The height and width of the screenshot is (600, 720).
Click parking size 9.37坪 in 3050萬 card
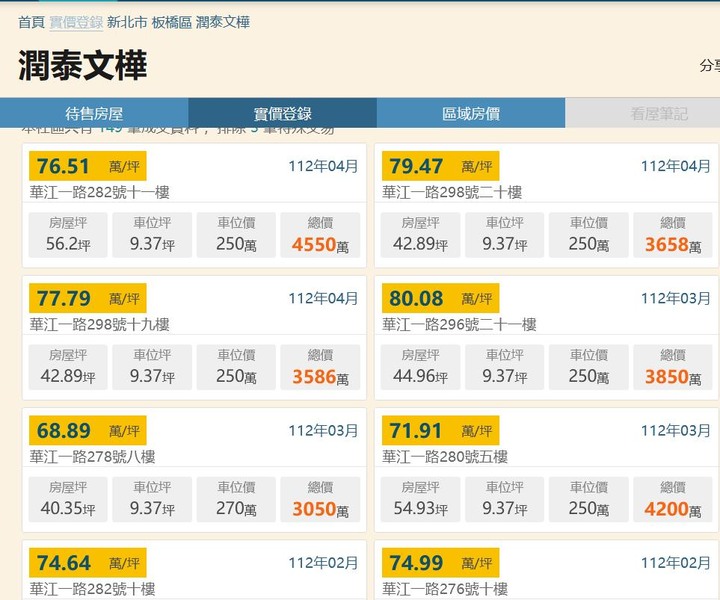pyautogui.click(x=152, y=508)
